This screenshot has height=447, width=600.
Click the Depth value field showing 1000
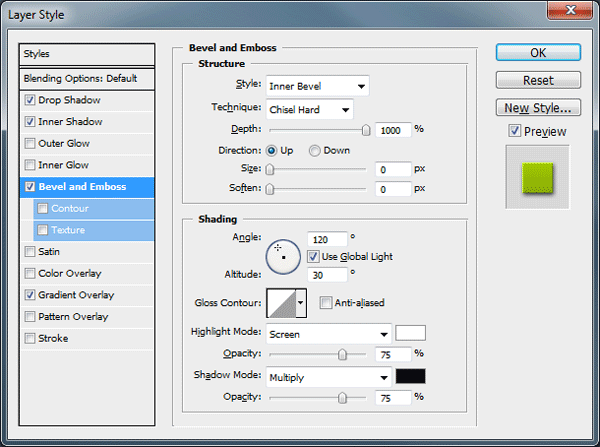coord(393,131)
